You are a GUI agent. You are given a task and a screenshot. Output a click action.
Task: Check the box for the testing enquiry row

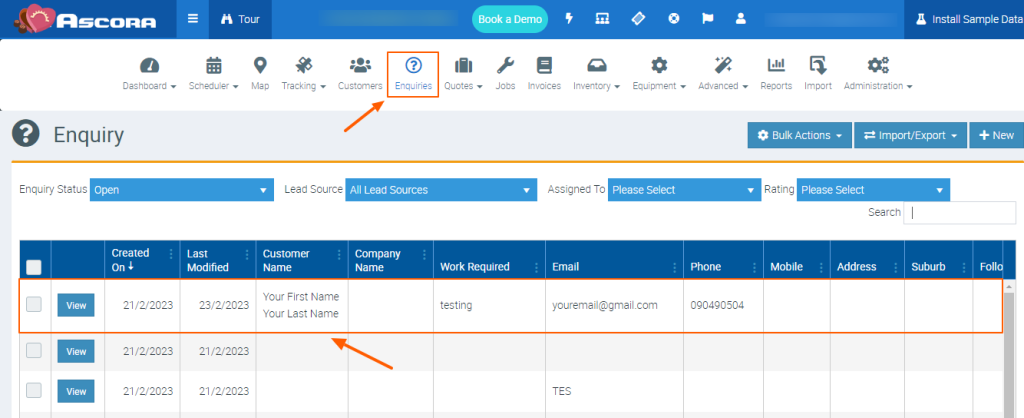pos(34,305)
